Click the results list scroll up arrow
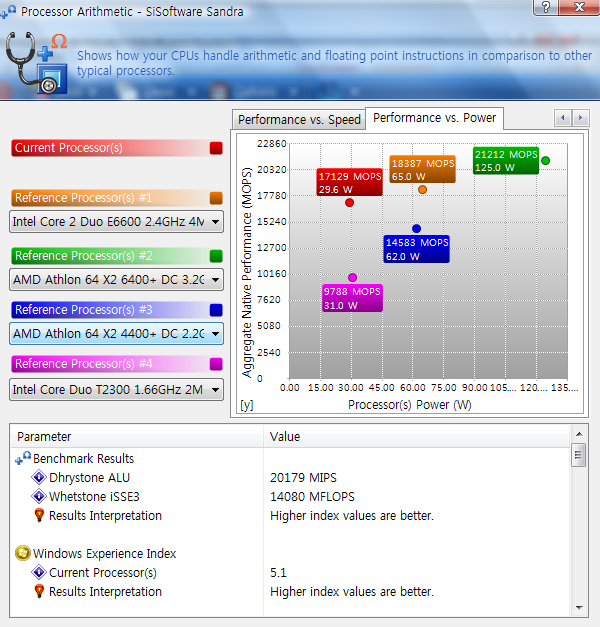 579,434
